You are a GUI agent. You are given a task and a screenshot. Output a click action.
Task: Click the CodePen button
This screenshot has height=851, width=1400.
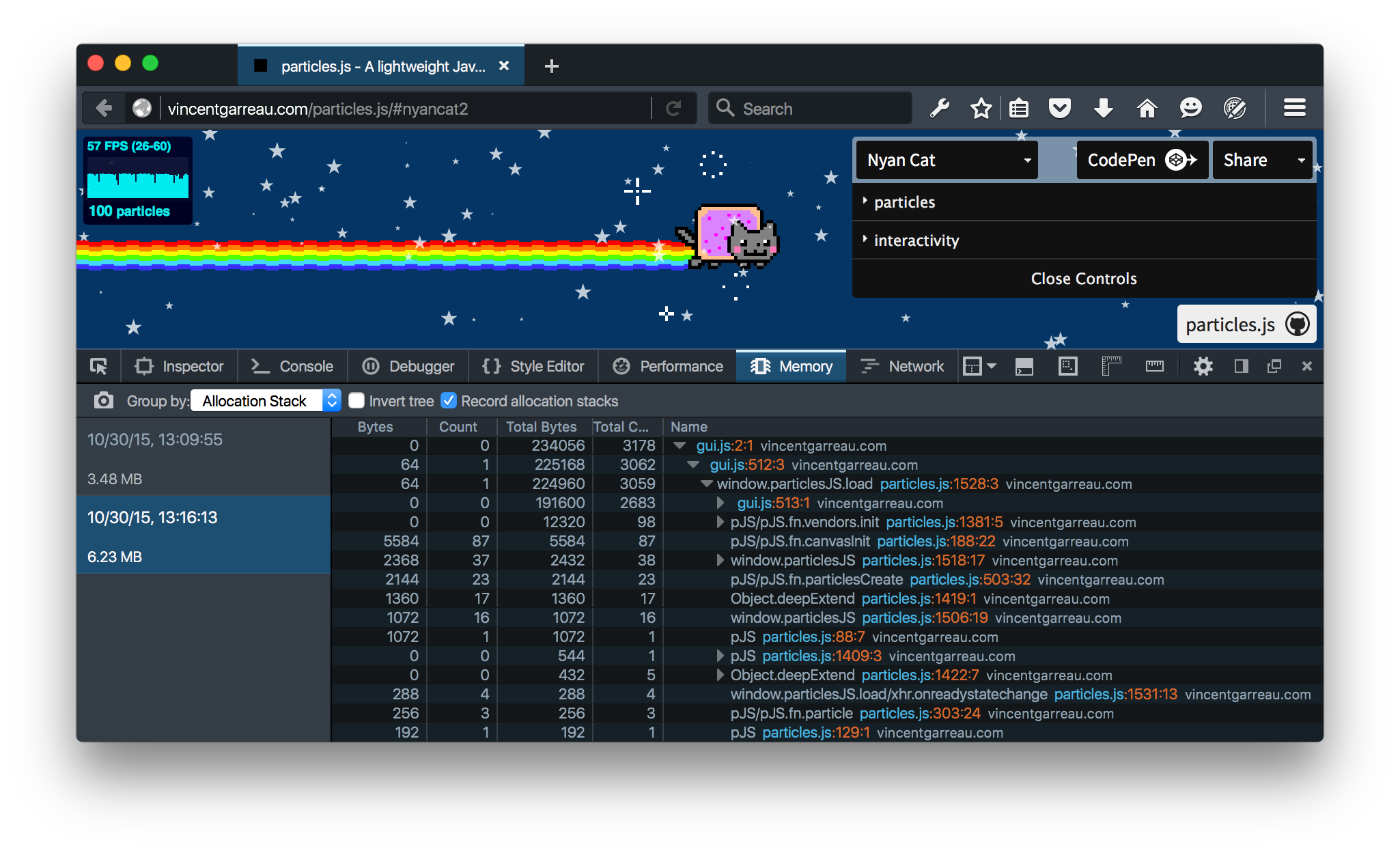[x=1142, y=160]
